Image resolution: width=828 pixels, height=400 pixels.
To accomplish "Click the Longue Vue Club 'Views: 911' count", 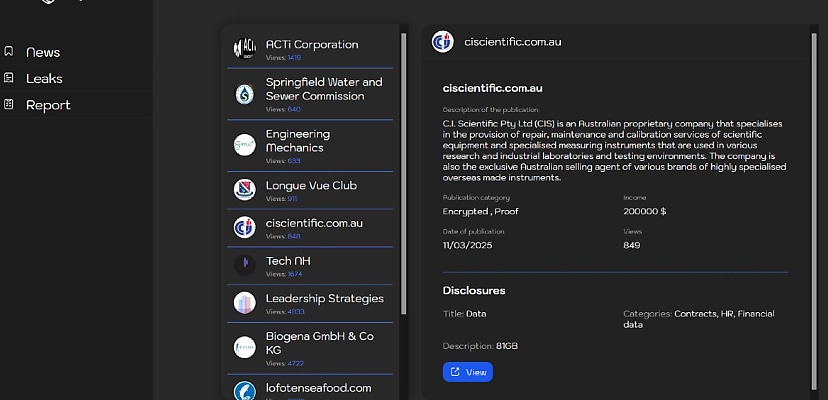I will click(281, 199).
